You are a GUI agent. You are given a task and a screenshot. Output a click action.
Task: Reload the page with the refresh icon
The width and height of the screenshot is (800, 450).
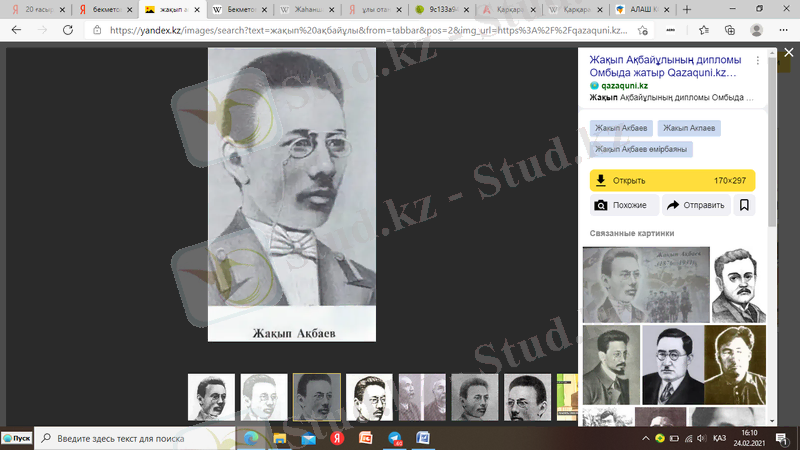(66, 30)
